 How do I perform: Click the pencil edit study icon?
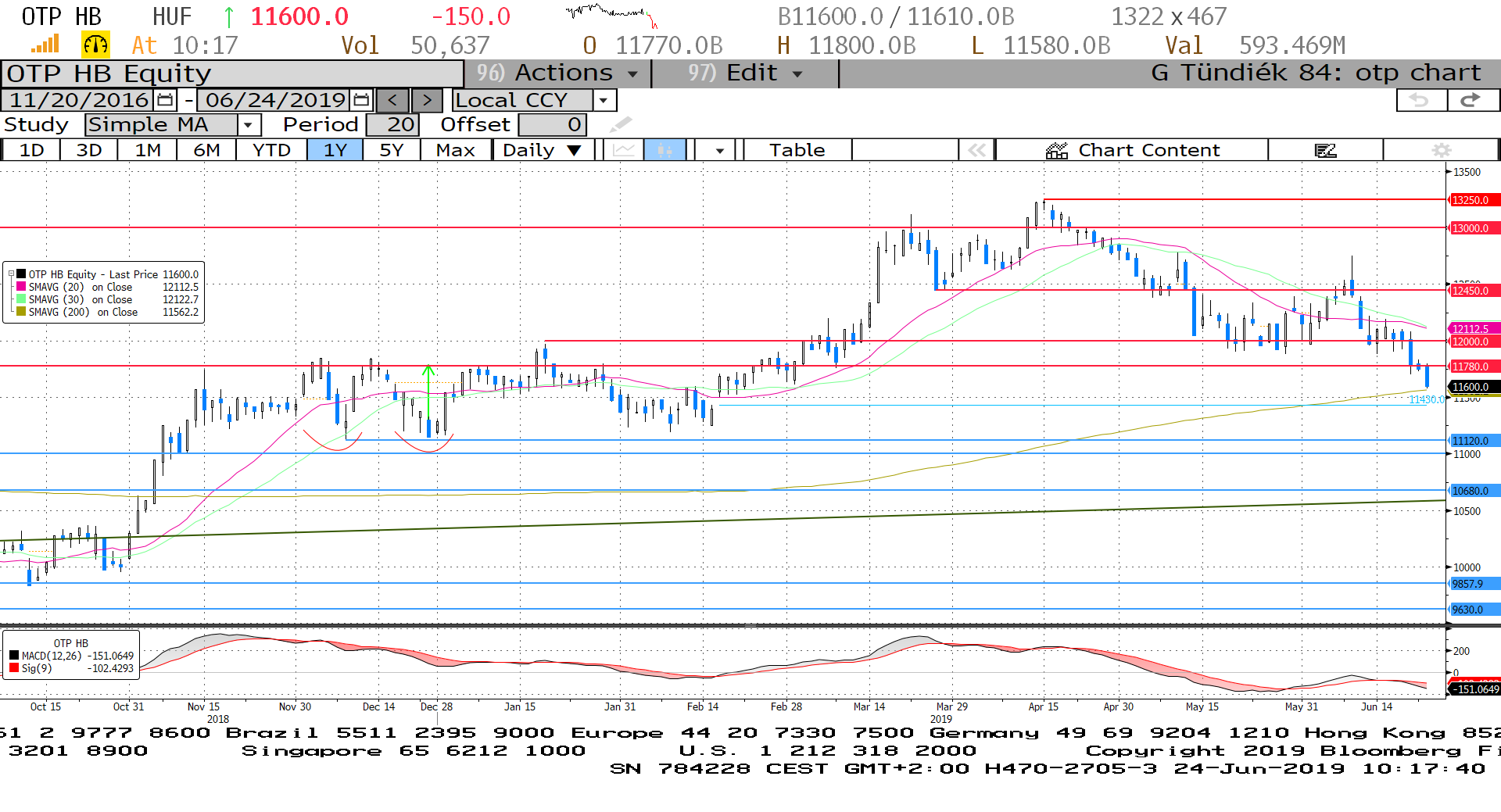point(621,124)
